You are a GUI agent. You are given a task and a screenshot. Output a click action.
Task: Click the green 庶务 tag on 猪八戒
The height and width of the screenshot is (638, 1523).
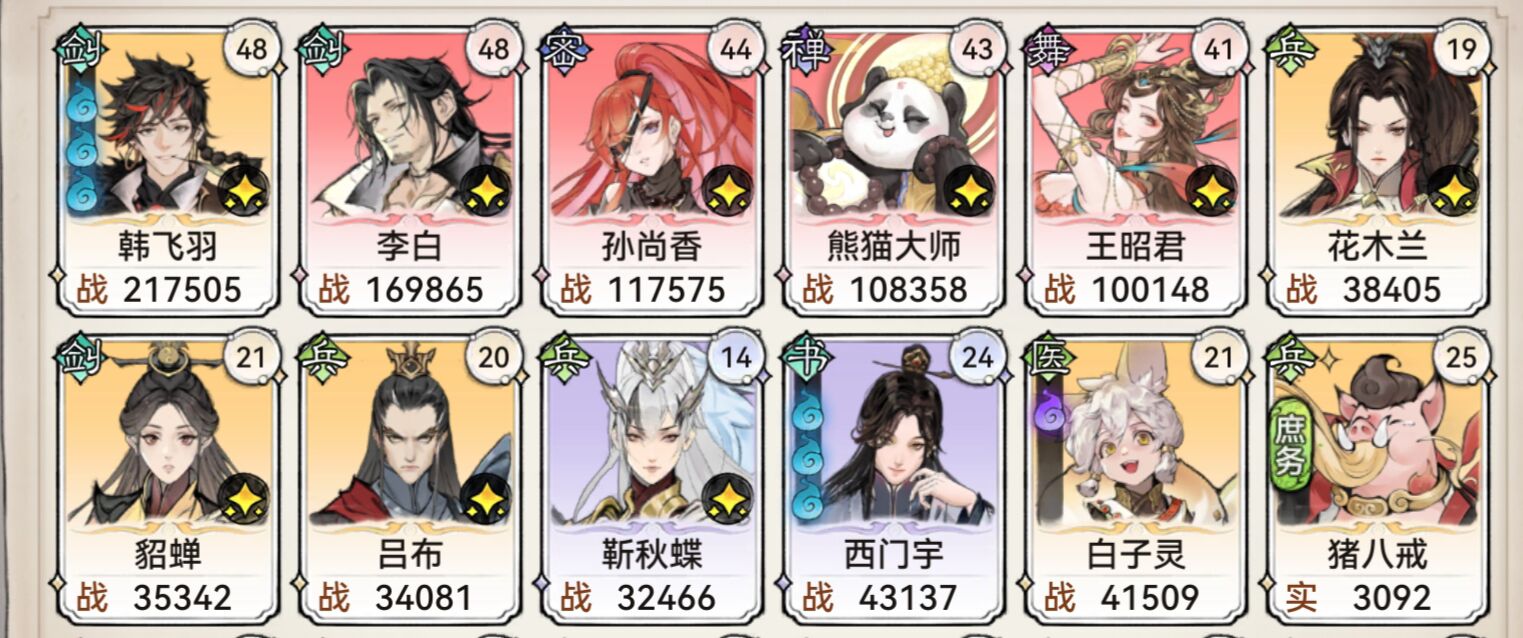click(x=1292, y=447)
